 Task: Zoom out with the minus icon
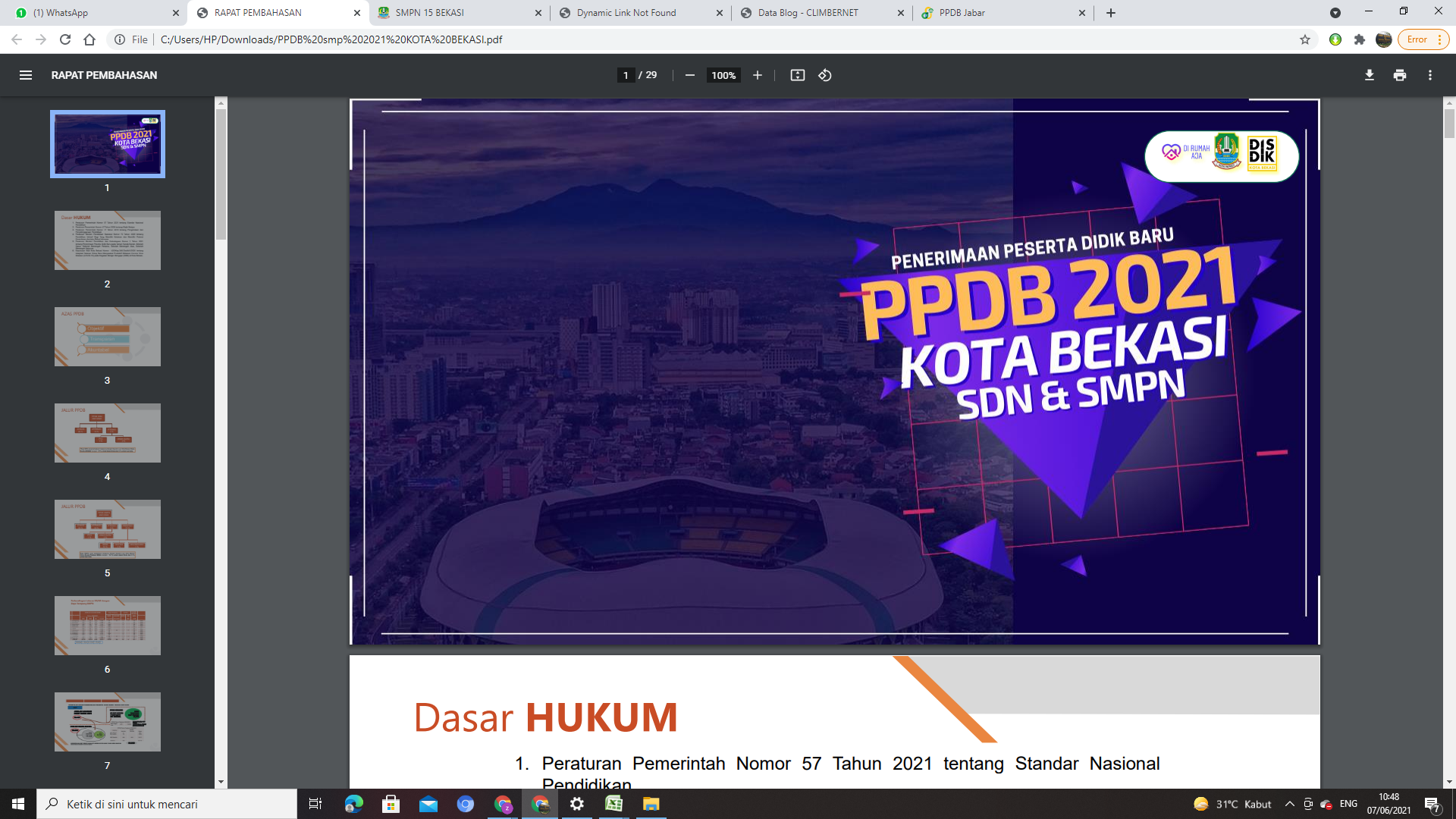point(689,75)
